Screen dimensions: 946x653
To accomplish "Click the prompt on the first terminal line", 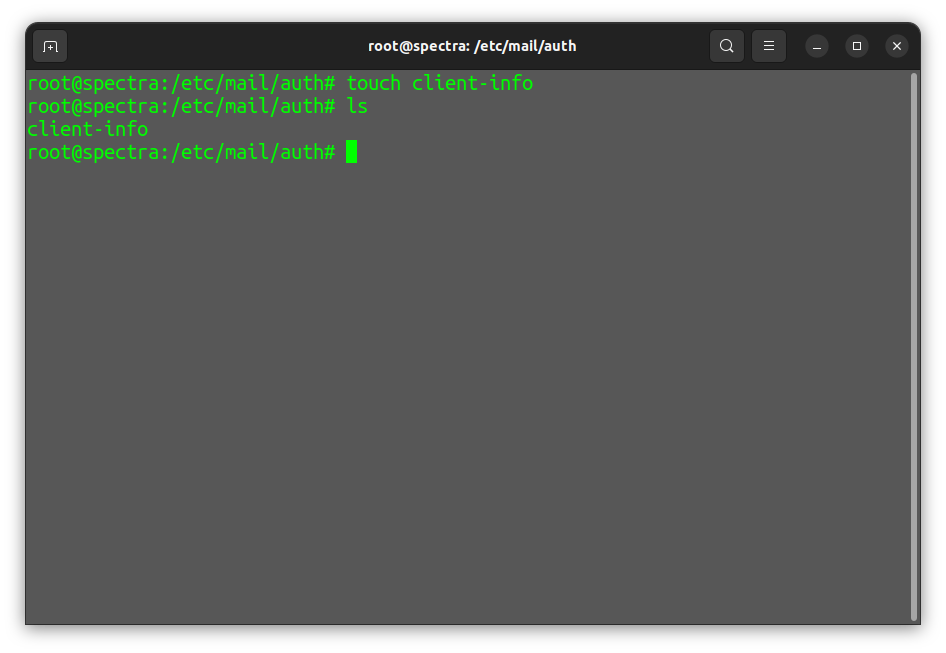I will point(181,83).
